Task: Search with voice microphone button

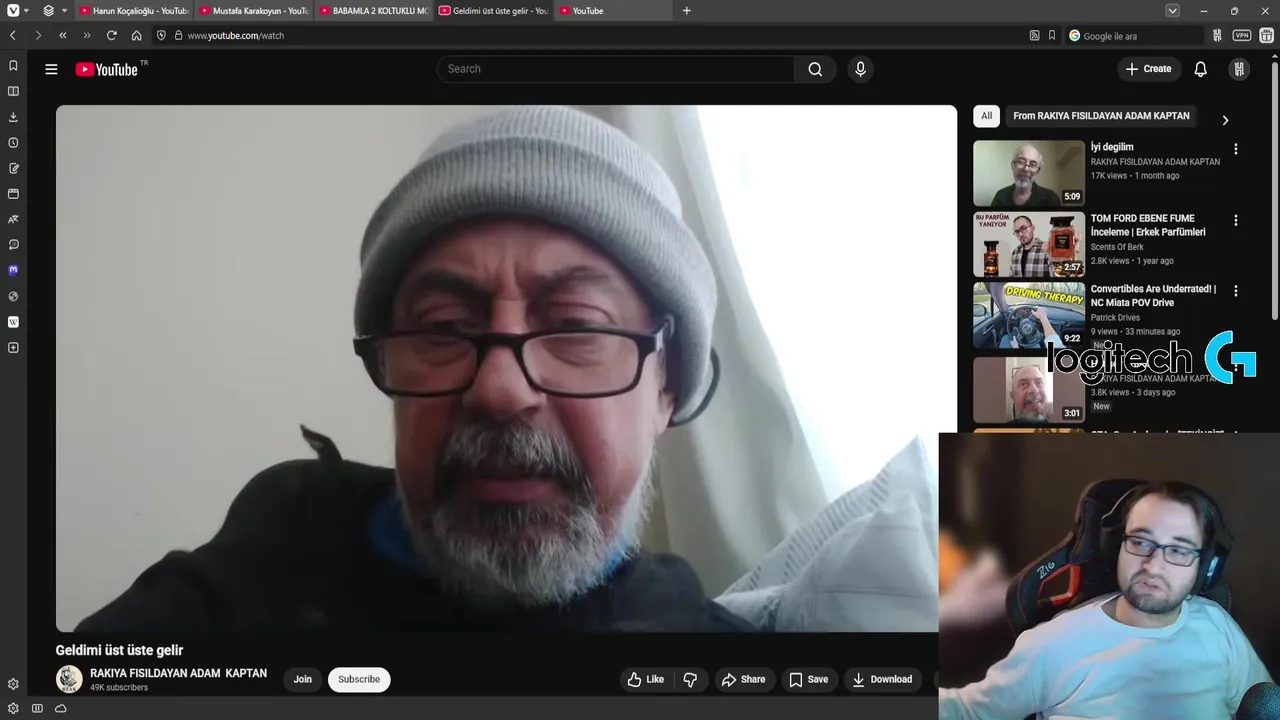Action: coord(860,69)
